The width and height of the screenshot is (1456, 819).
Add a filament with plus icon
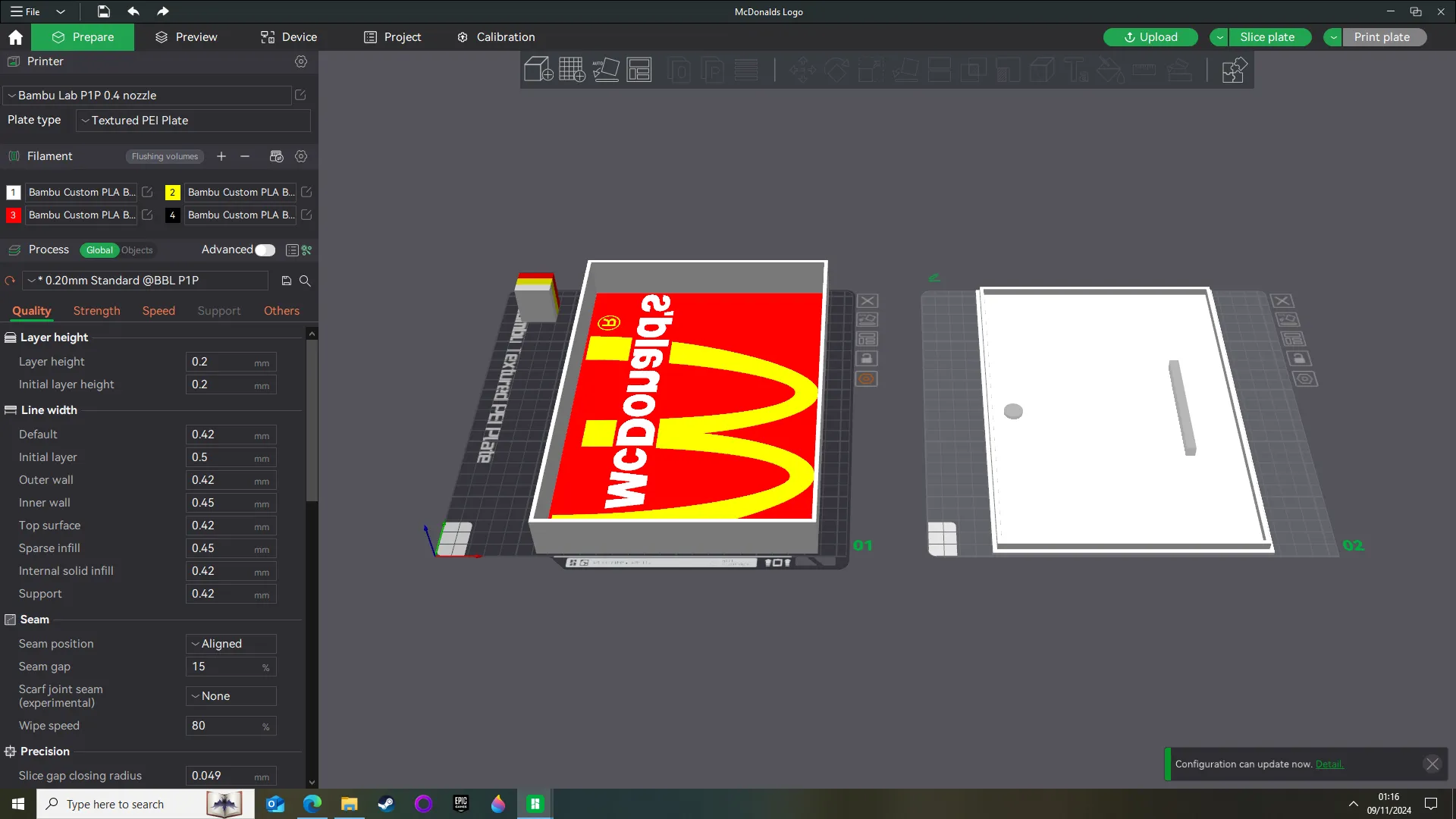[221, 156]
